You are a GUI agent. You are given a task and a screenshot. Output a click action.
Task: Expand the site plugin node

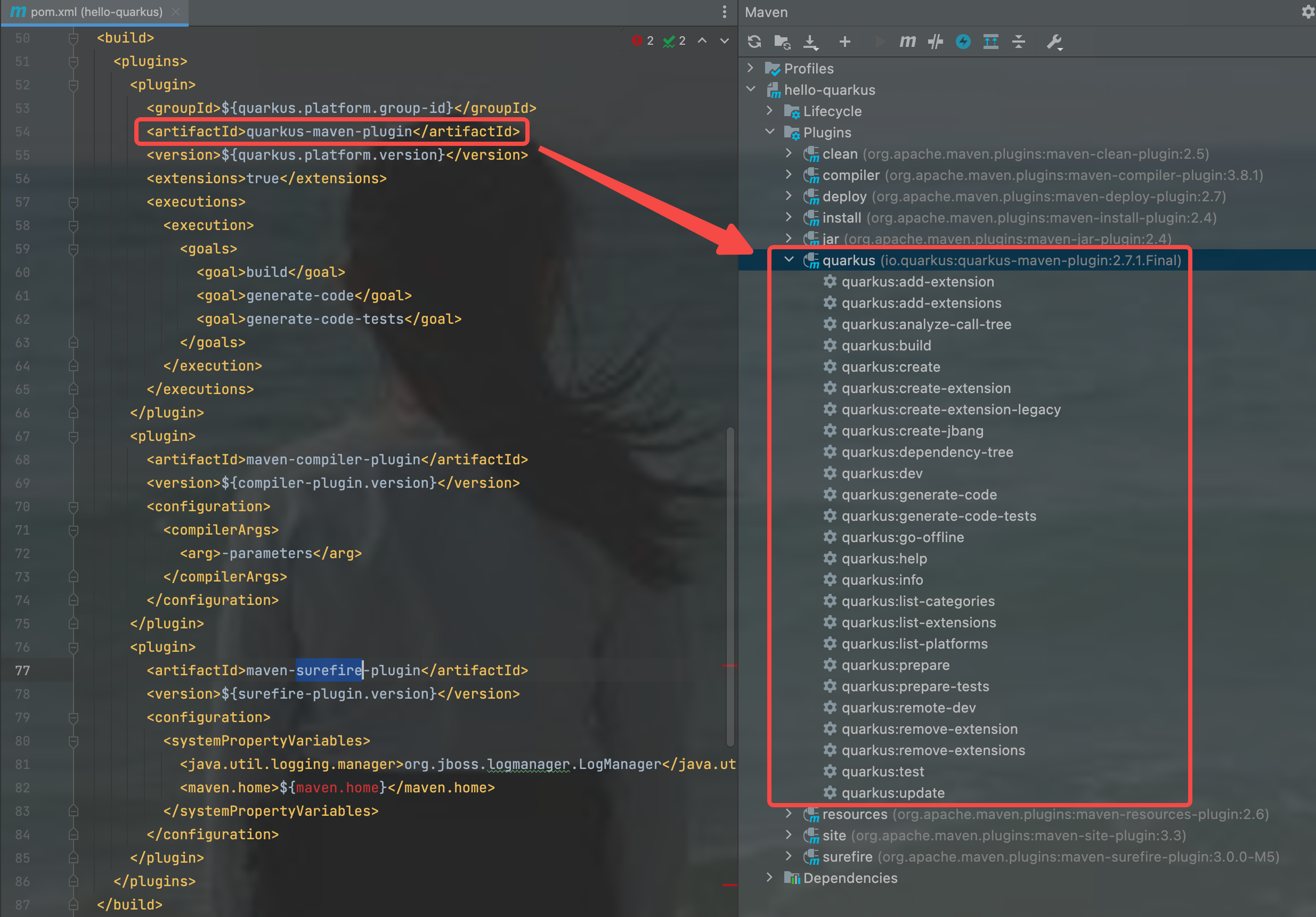789,834
